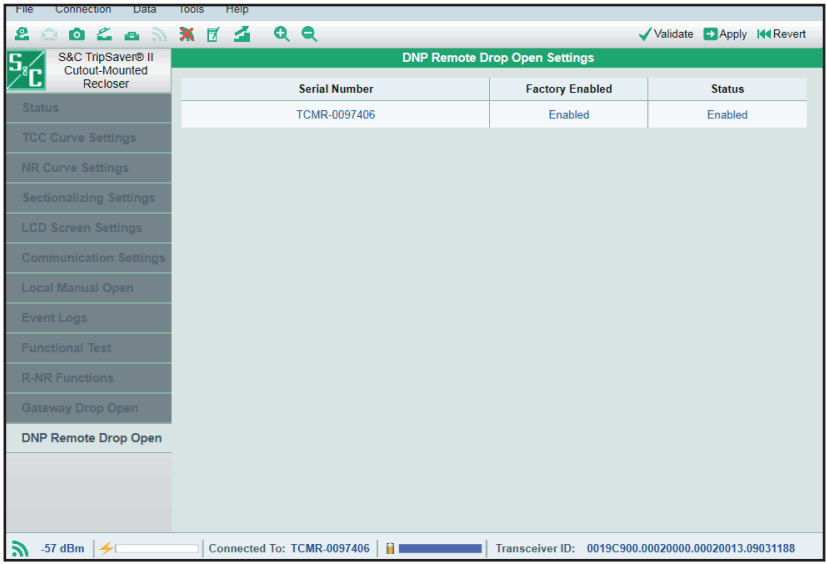Open the Help menu
Image resolution: width=827 pixels, height=564 pixels.
click(237, 9)
